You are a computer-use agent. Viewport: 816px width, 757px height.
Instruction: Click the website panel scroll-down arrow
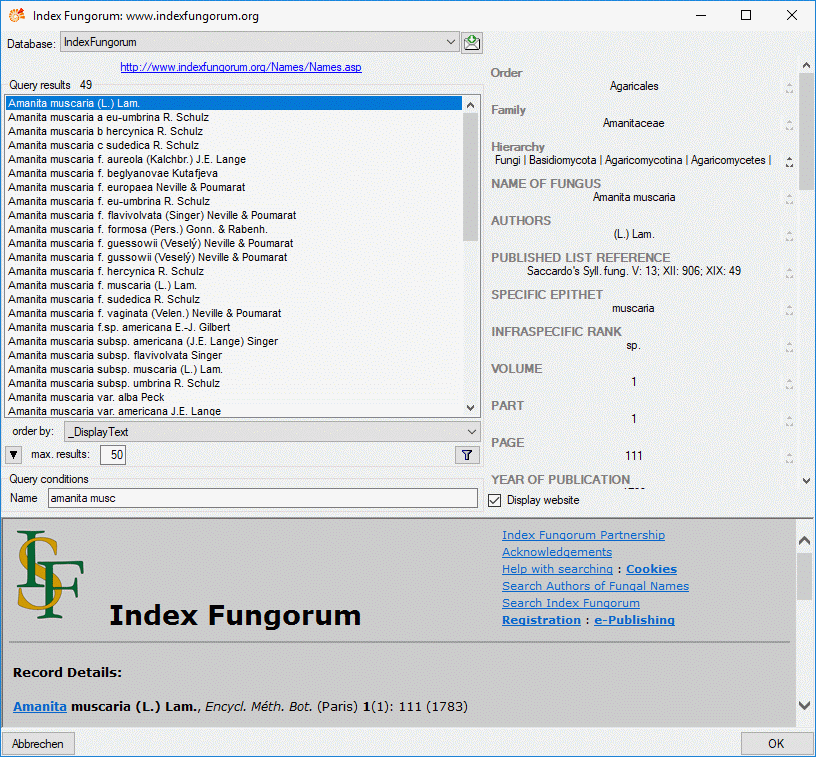pyautogui.click(x=804, y=706)
